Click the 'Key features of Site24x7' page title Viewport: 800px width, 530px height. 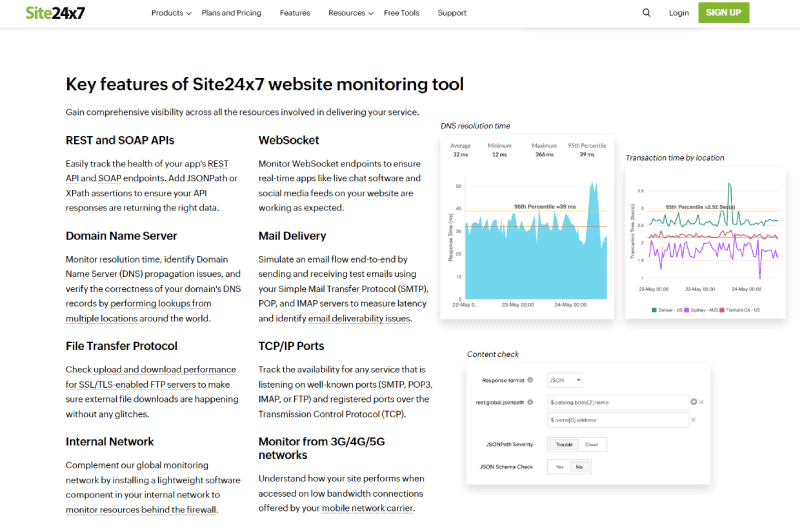[x=264, y=84]
